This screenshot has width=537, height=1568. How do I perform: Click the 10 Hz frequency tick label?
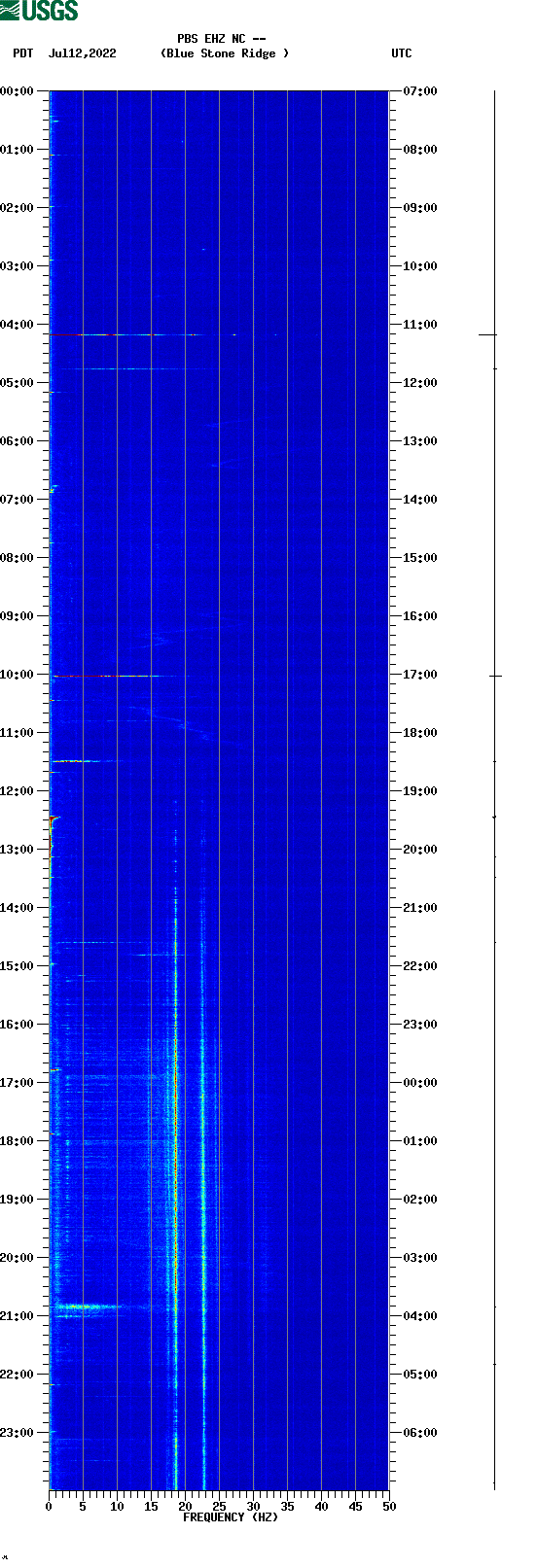(117, 1507)
